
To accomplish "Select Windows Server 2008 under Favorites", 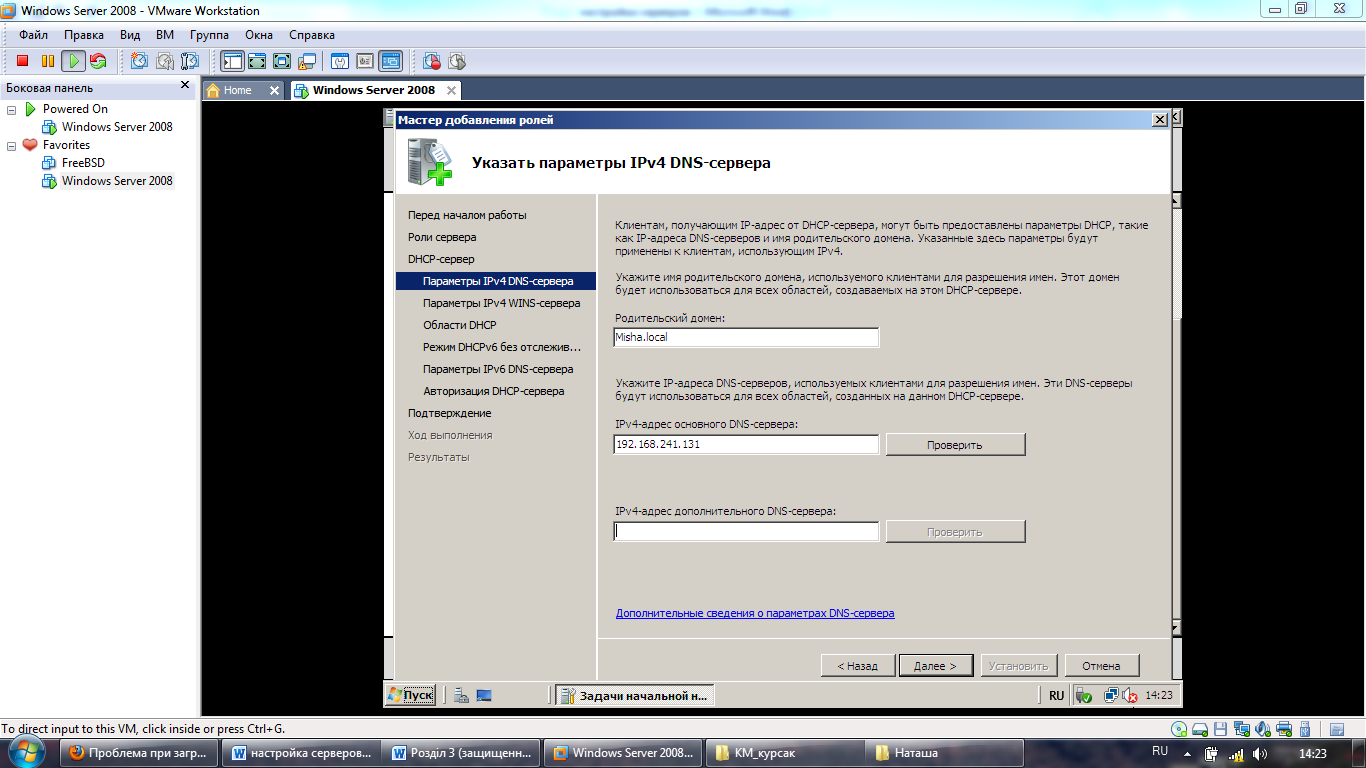I will pos(117,181).
